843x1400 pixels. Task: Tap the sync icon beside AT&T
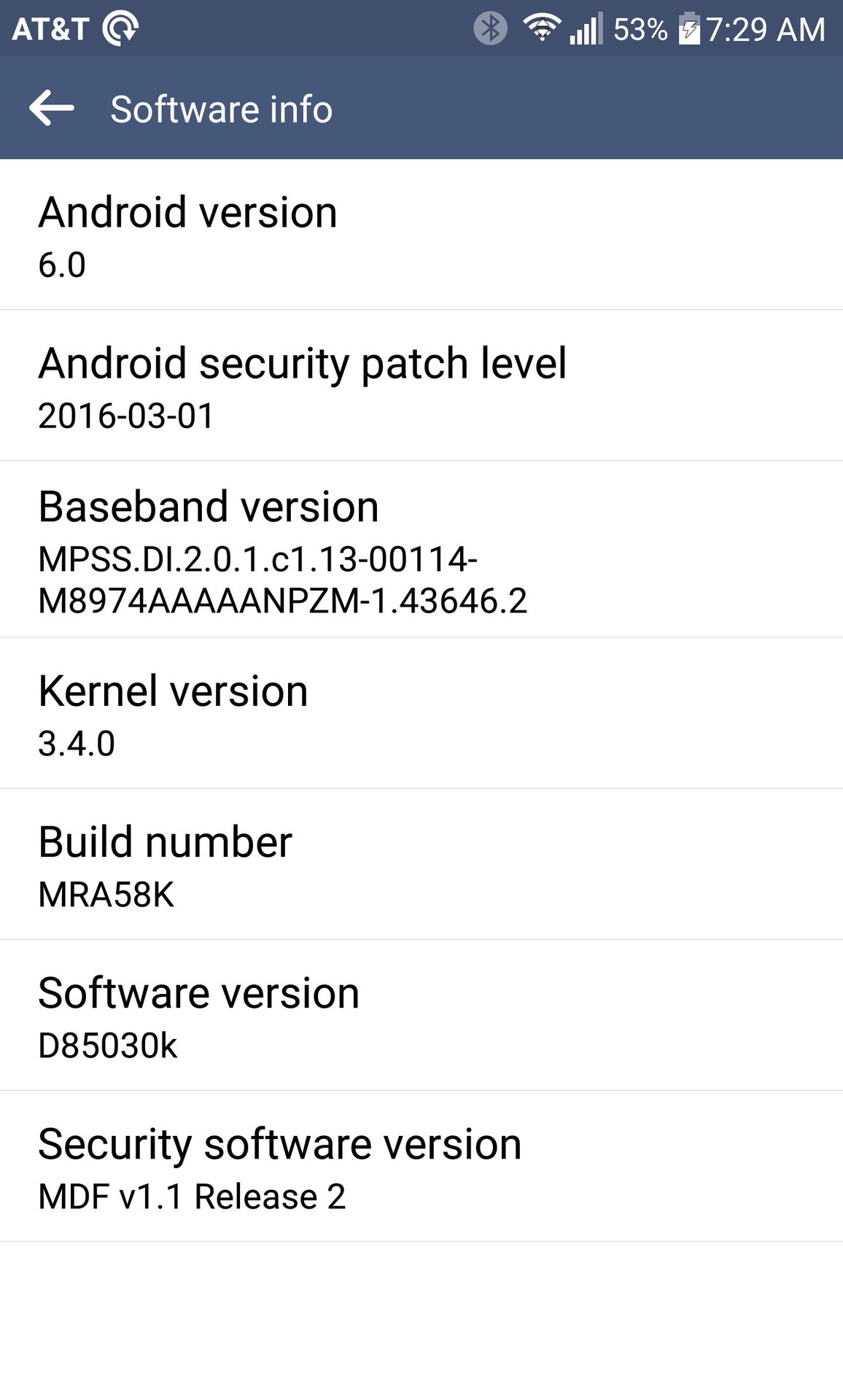[x=120, y=28]
